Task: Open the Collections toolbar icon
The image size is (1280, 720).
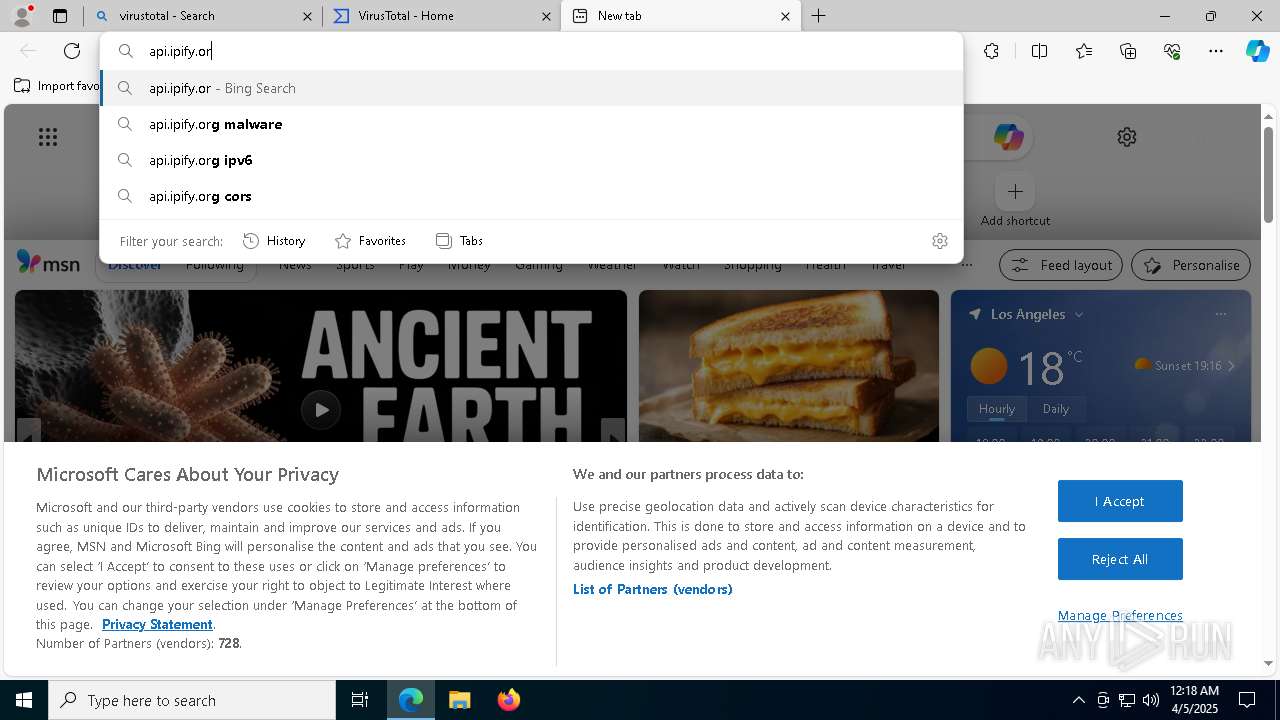Action: coord(1128,51)
